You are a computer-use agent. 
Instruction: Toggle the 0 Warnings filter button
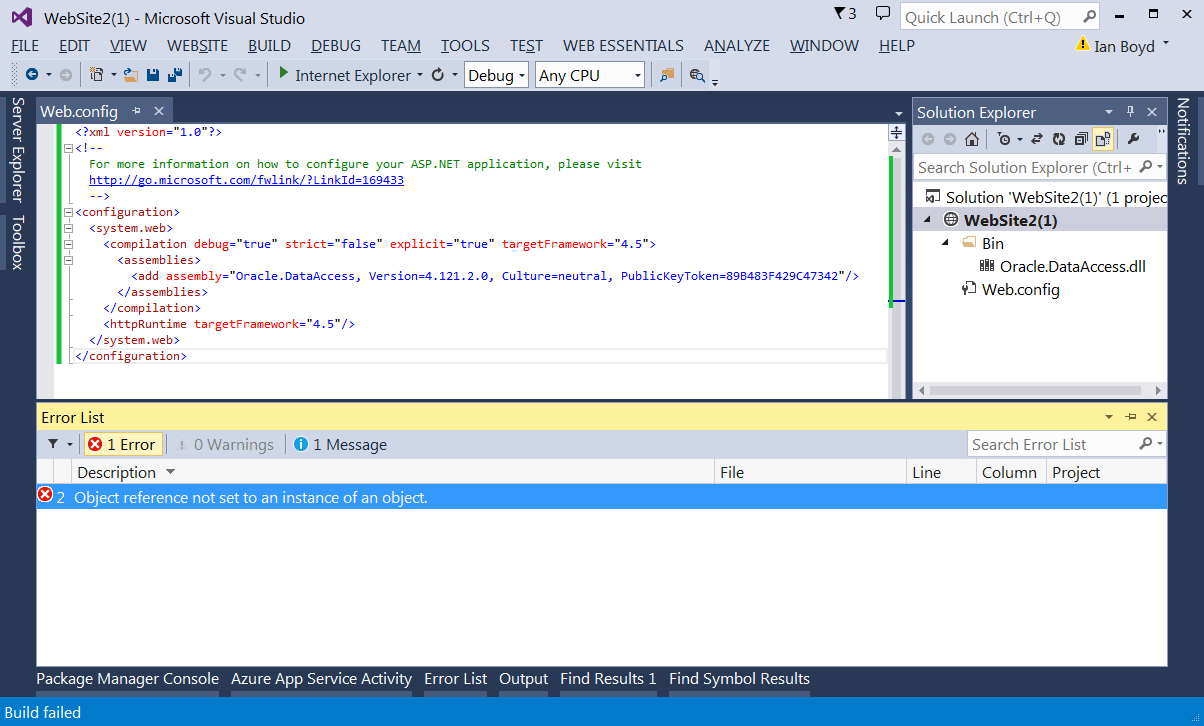click(225, 444)
